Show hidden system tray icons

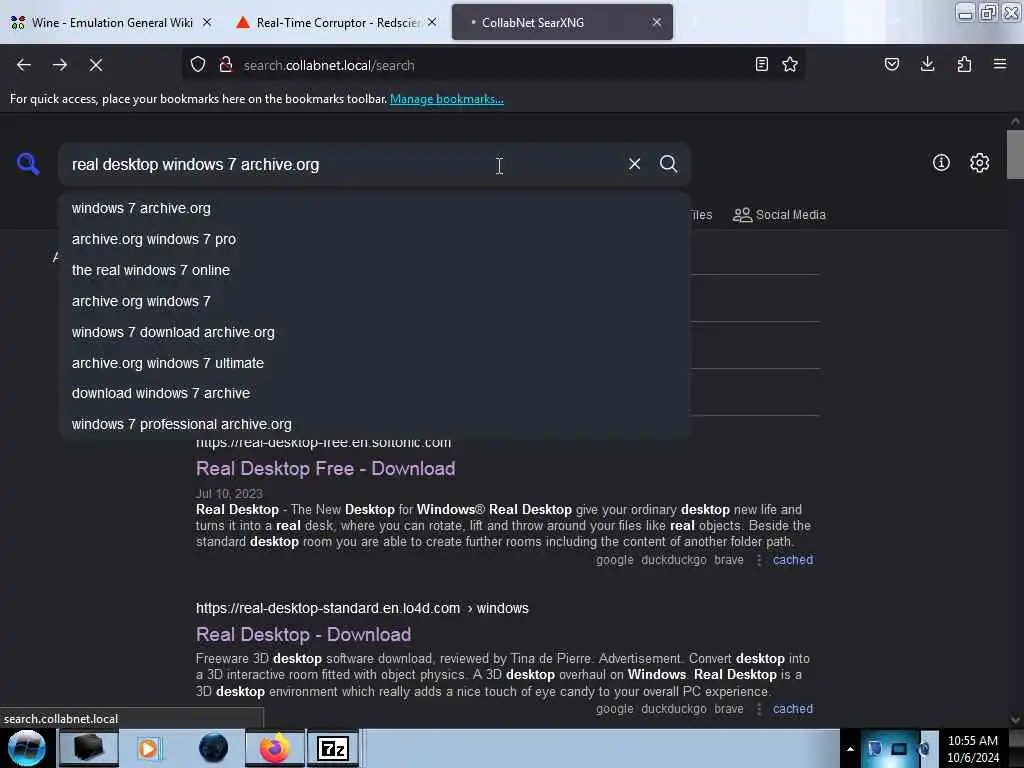tap(850, 749)
